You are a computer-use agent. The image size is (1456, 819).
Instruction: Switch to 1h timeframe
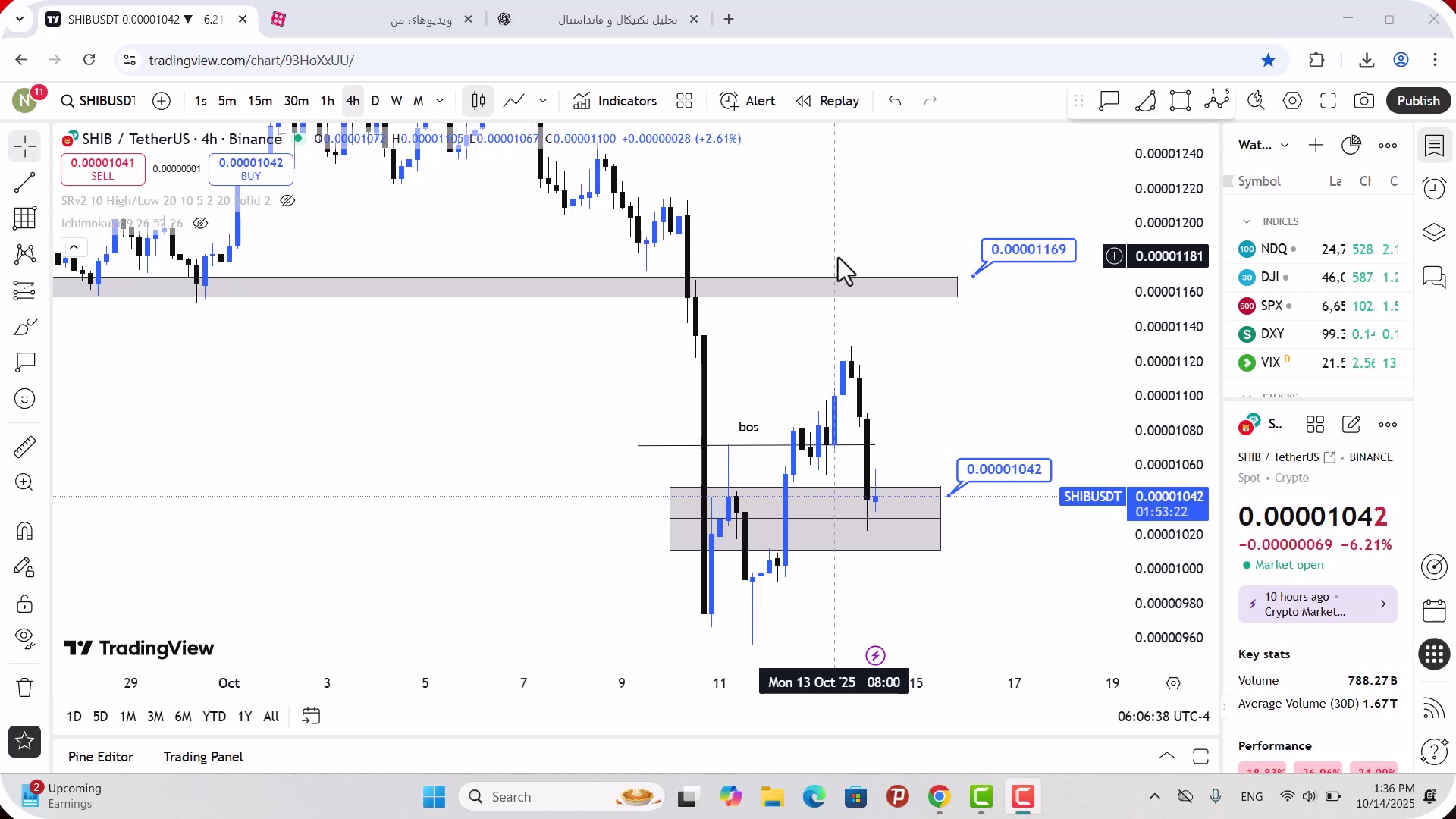tap(327, 101)
